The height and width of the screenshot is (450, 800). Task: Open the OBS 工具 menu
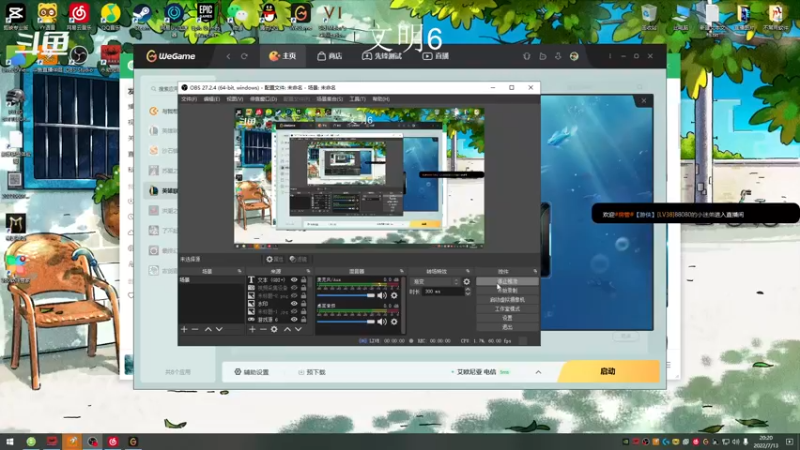point(357,99)
